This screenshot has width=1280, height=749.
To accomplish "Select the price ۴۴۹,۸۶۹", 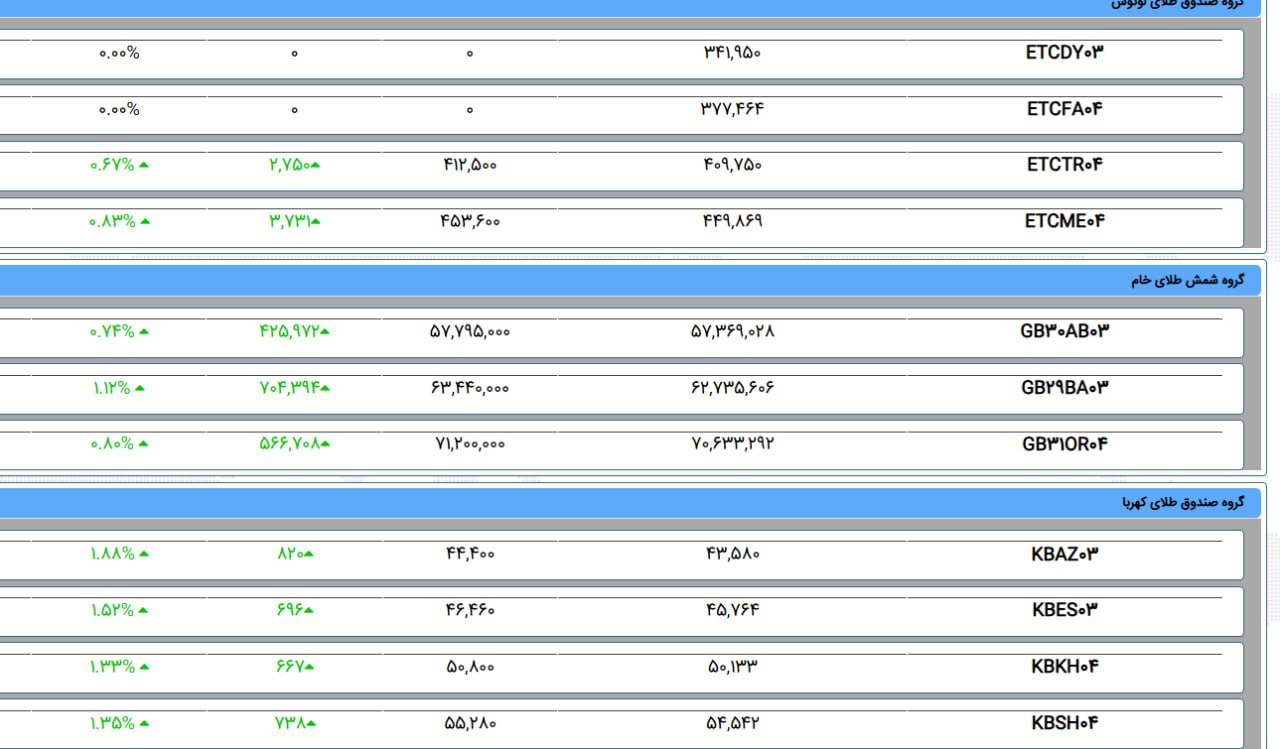I will [732, 221].
